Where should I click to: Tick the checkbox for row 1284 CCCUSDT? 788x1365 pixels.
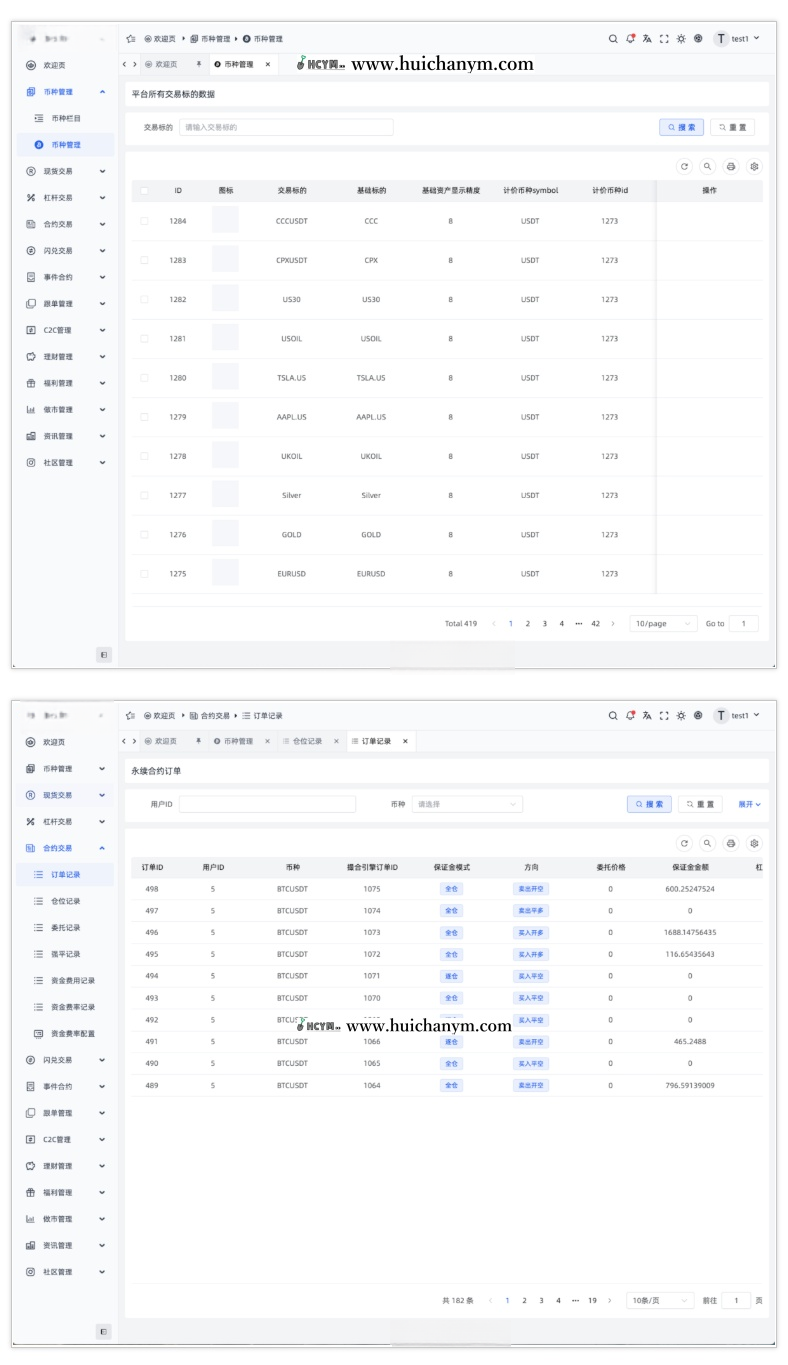144,221
